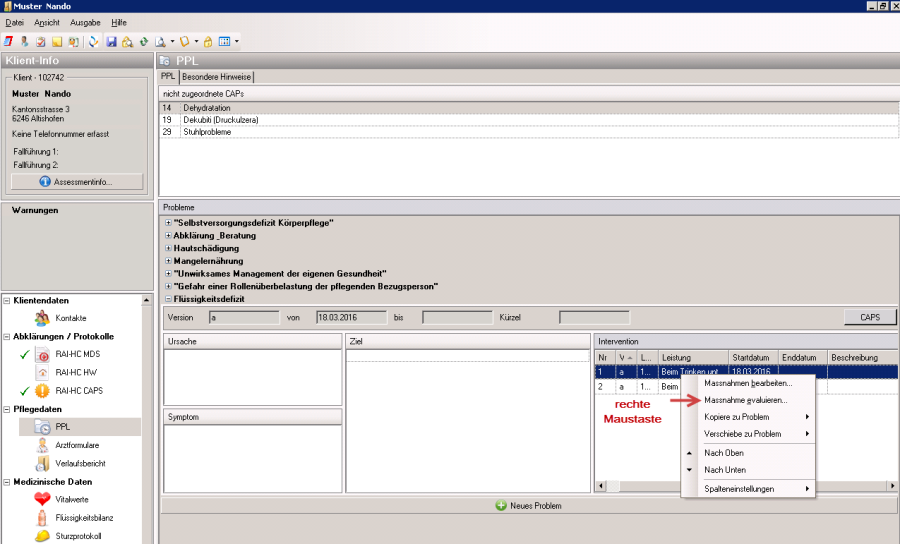This screenshot has height=544, width=900.
Task: Select the Vitalwerte heart icon
Action: 42,499
